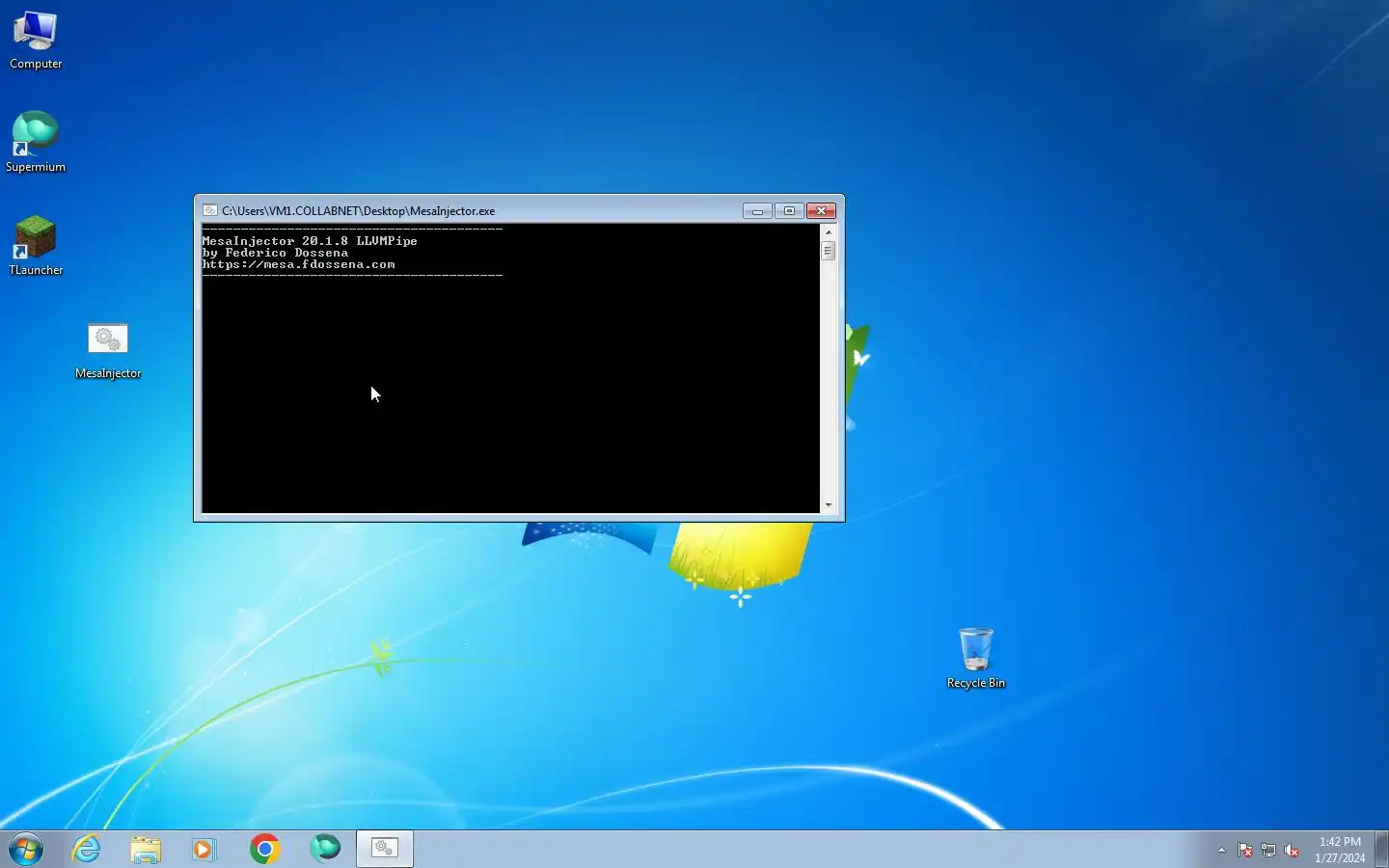Maximize the MesaInjector console window
This screenshot has height=868, width=1389.
coord(789,210)
